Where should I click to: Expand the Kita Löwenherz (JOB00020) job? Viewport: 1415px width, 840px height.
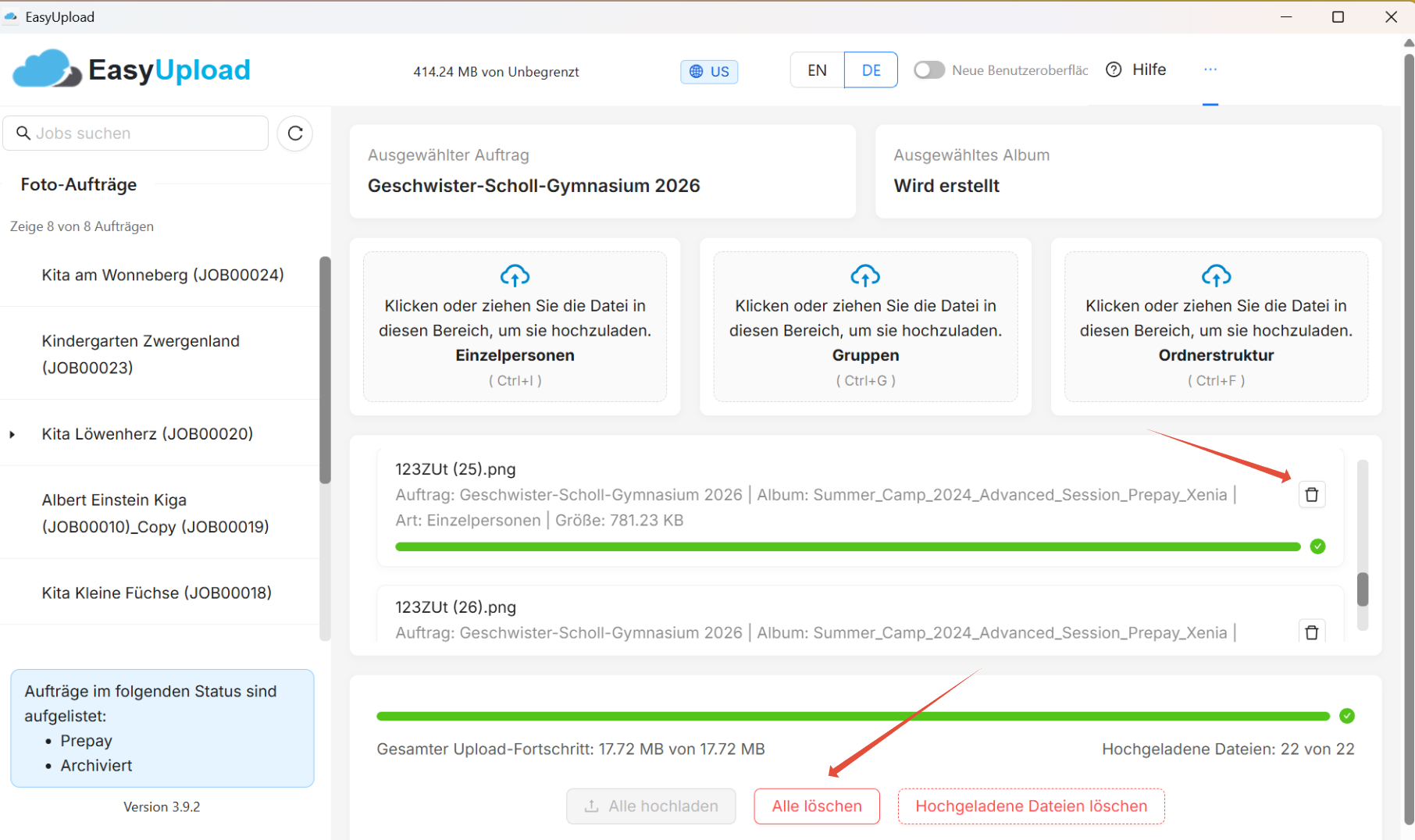[x=12, y=434]
